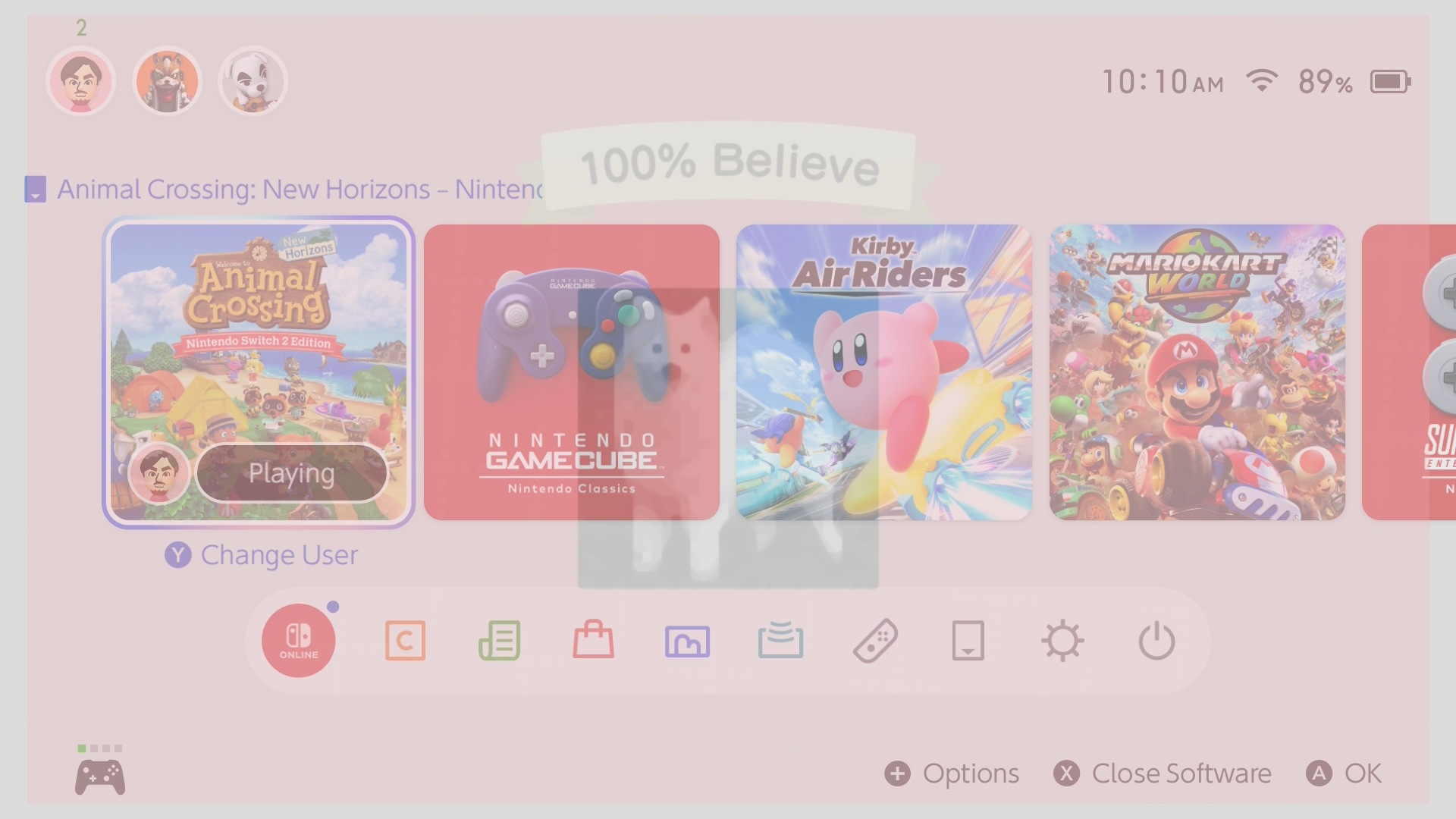Open the GameShare icon

coord(780,640)
